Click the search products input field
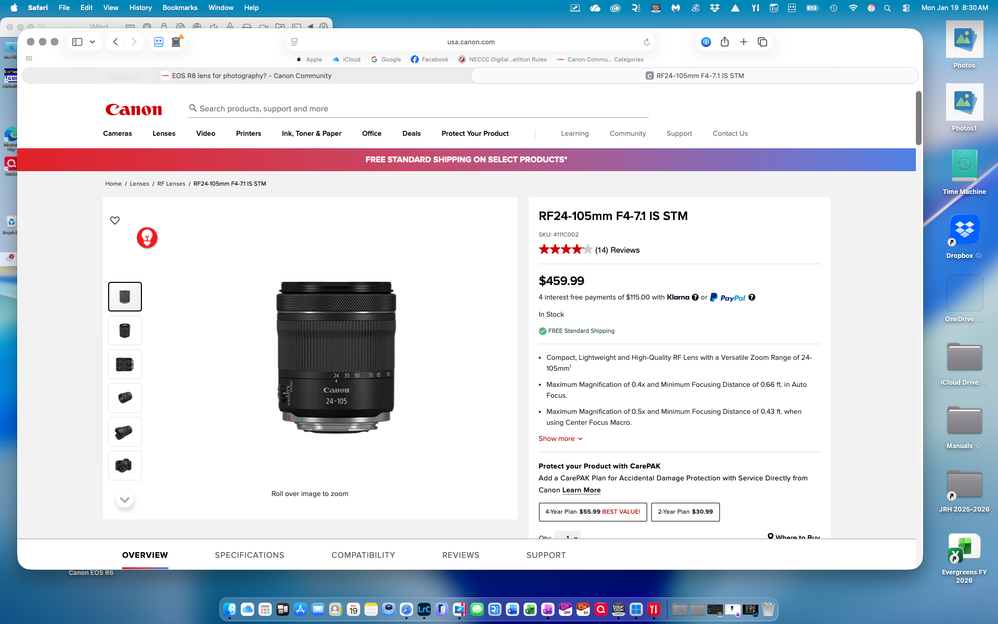This screenshot has height=624, width=998. pos(420,109)
